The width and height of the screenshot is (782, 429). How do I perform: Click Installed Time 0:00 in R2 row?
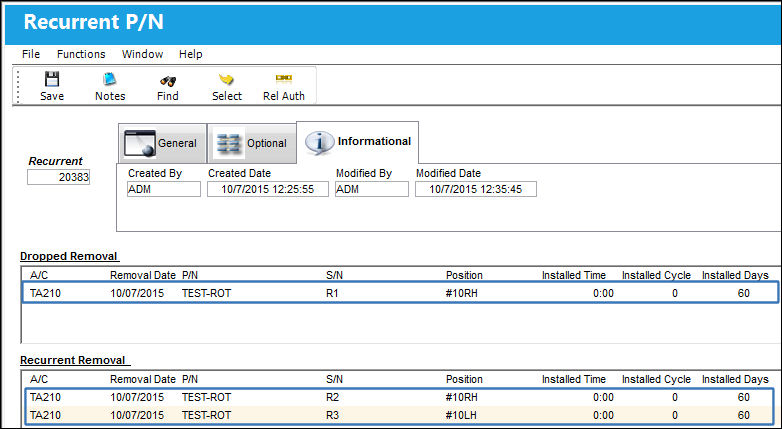click(603, 398)
